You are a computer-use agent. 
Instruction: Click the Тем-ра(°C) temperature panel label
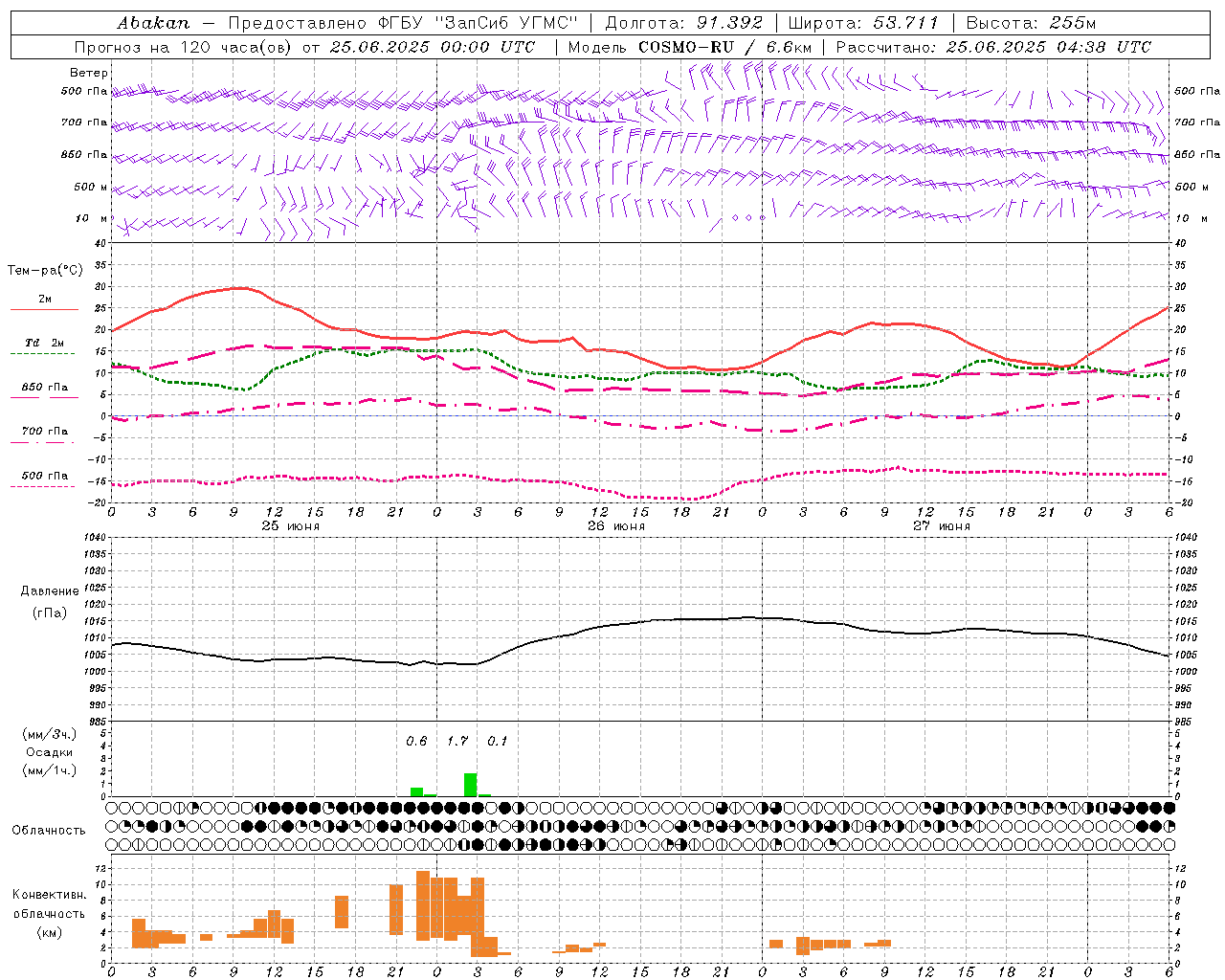point(45,271)
